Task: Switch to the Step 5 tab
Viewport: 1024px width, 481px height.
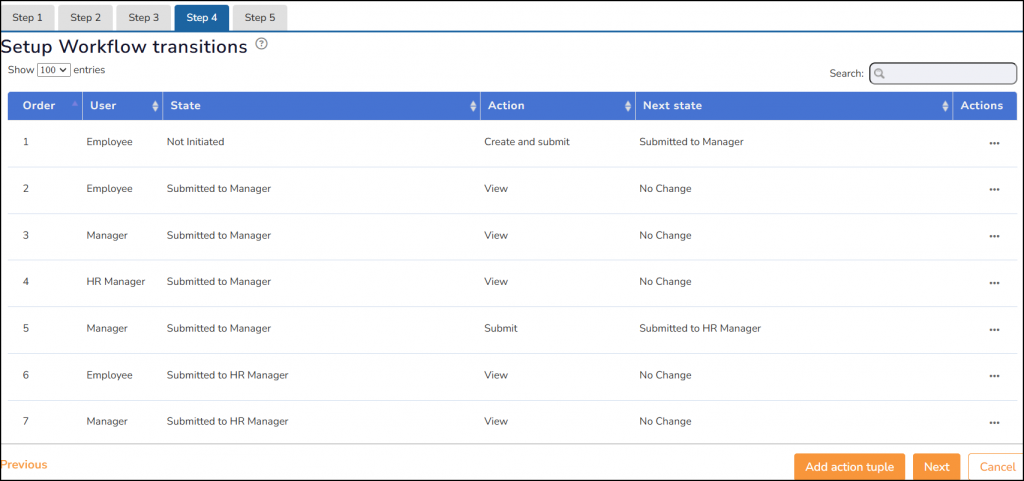Action: coord(260,17)
